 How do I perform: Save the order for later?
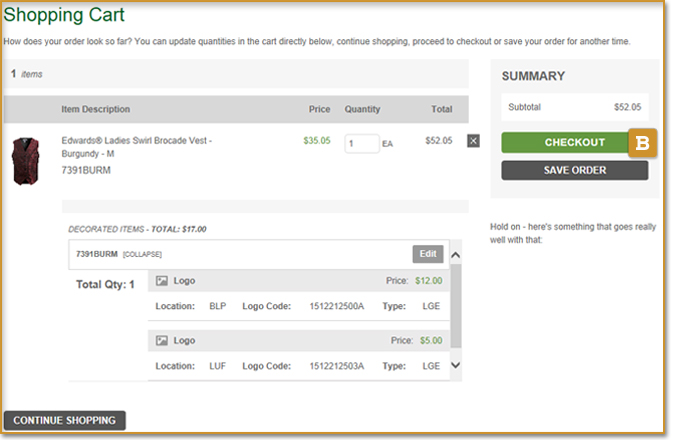[574, 170]
